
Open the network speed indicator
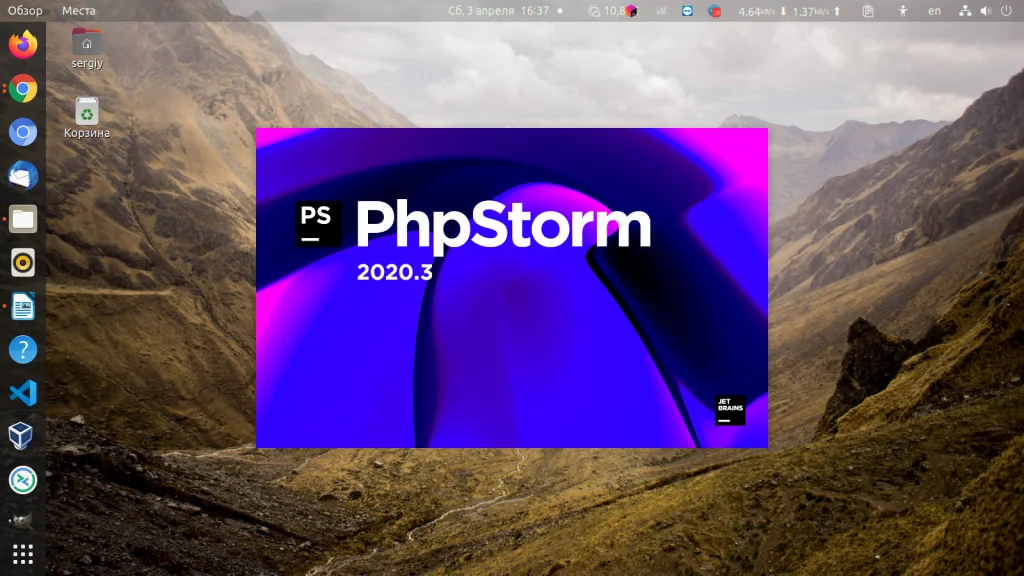coord(790,11)
